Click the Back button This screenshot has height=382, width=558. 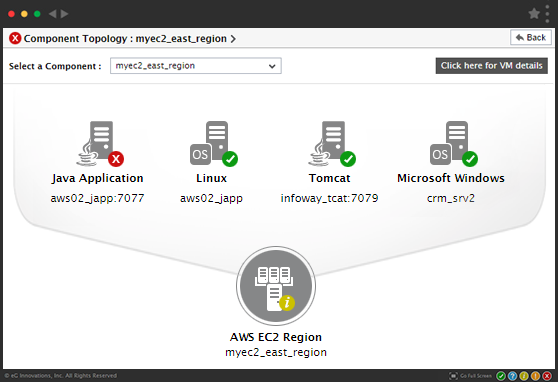[x=531, y=37]
